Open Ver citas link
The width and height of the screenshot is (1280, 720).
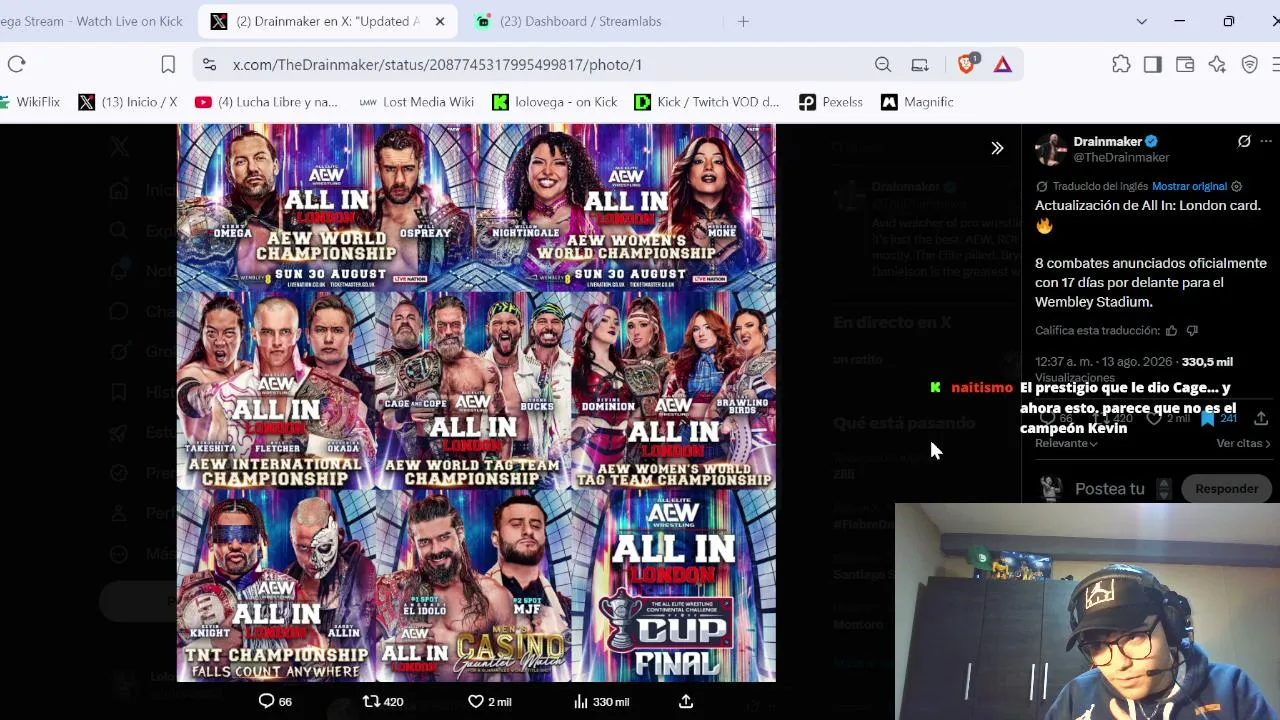point(1243,443)
